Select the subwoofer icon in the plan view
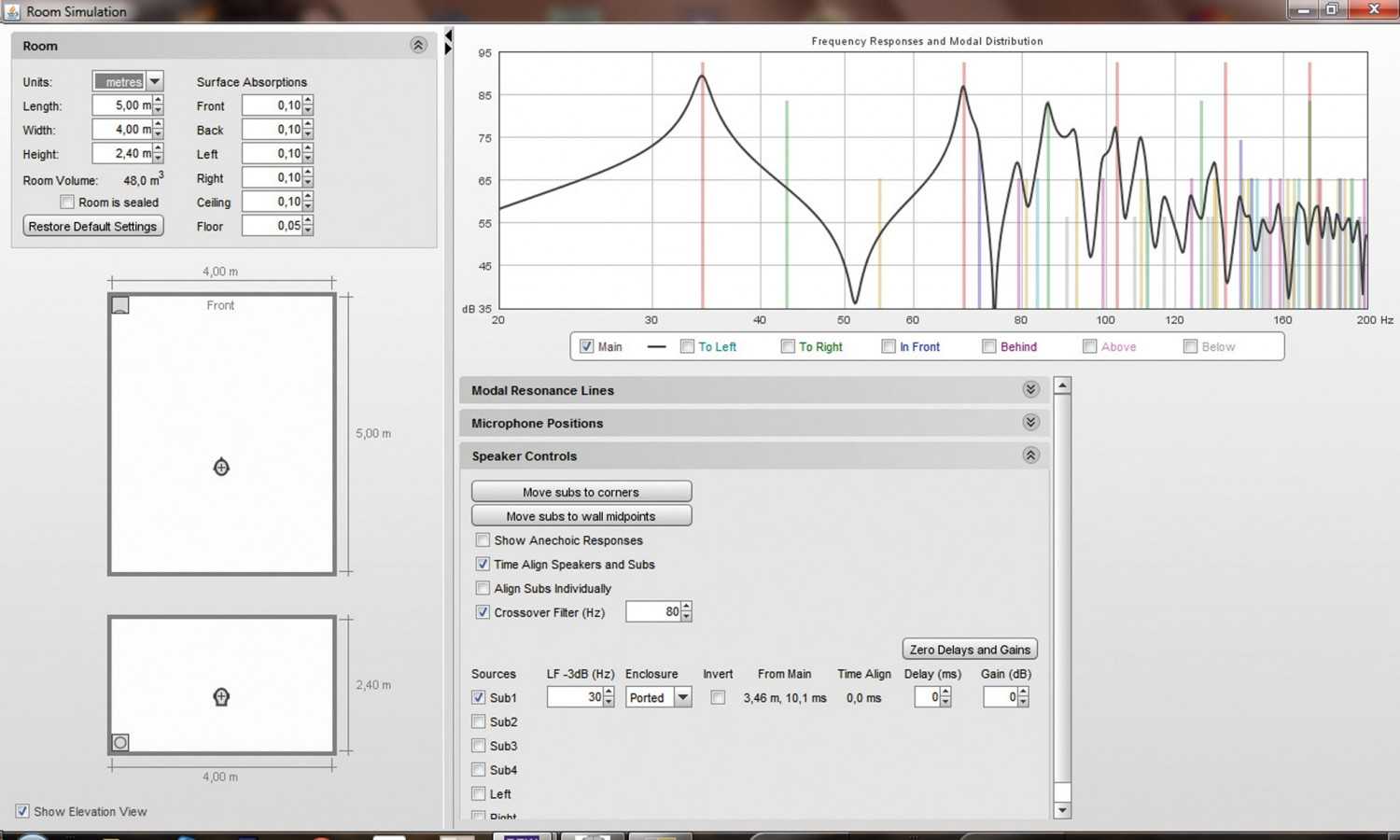This screenshot has height=840, width=1400. pyautogui.click(x=120, y=305)
